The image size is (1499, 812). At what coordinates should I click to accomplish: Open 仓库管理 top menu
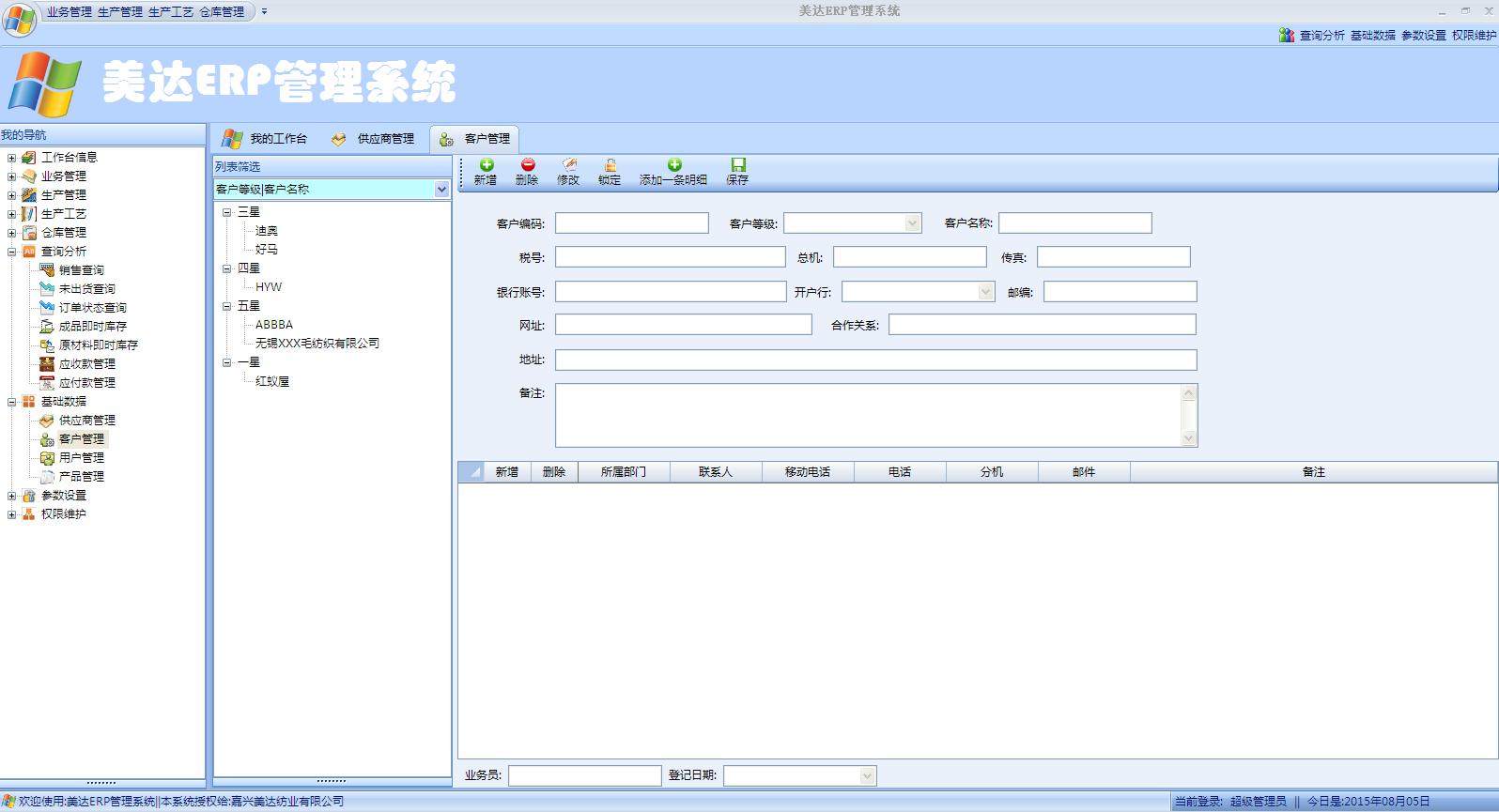click(222, 12)
